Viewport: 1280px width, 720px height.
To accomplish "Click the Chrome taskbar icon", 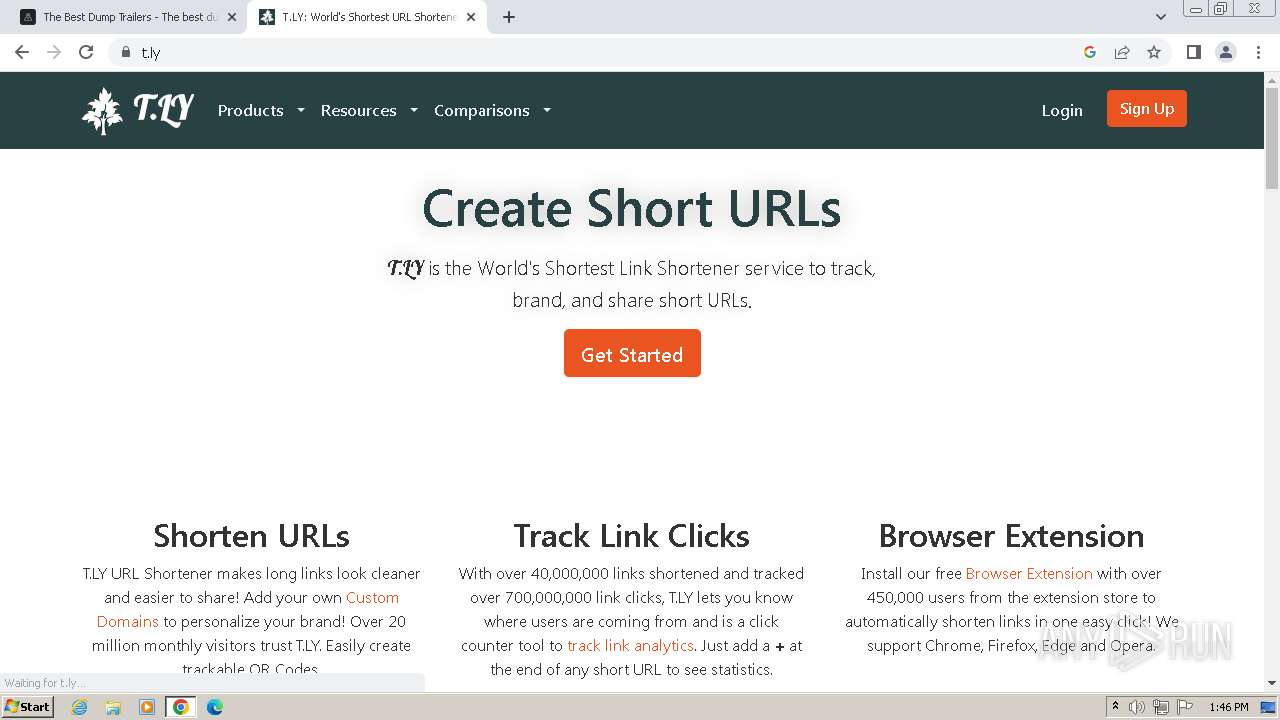I will click(180, 707).
